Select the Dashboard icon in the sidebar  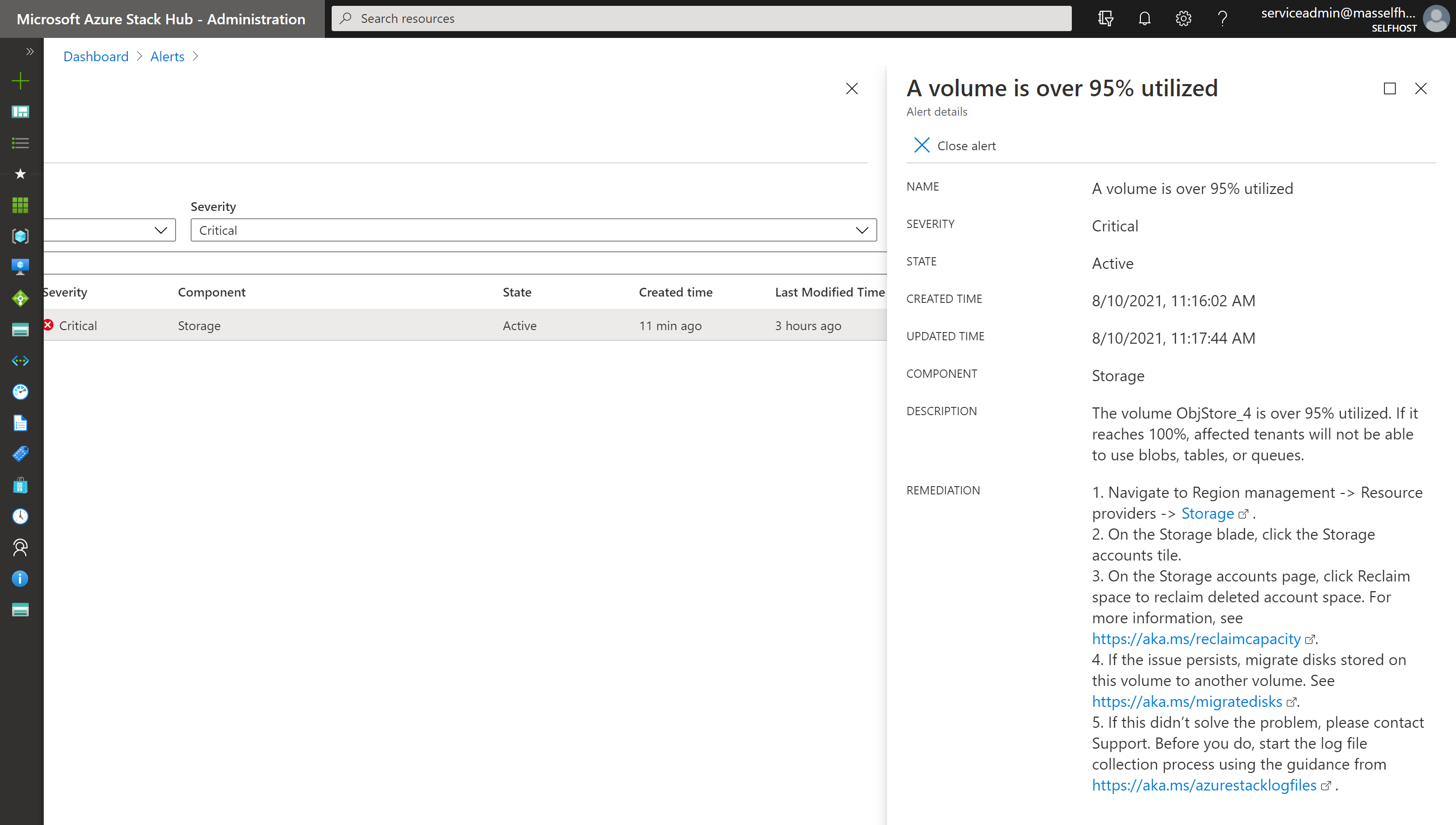point(20,112)
